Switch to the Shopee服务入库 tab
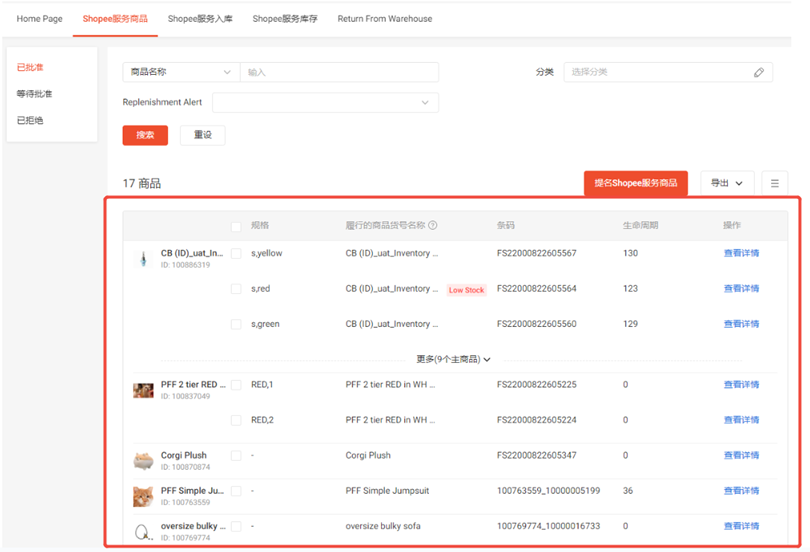The image size is (810, 552). (x=200, y=19)
